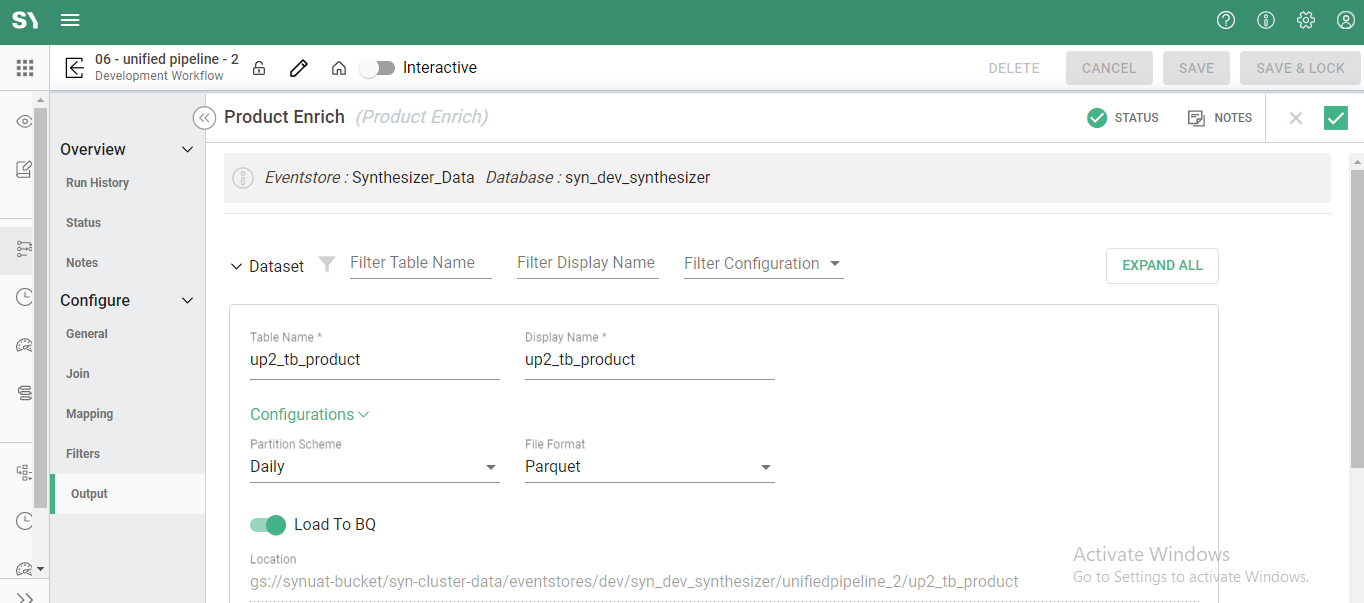Toggle the Interactive mode switch
This screenshot has width=1364, height=603.
point(377,68)
